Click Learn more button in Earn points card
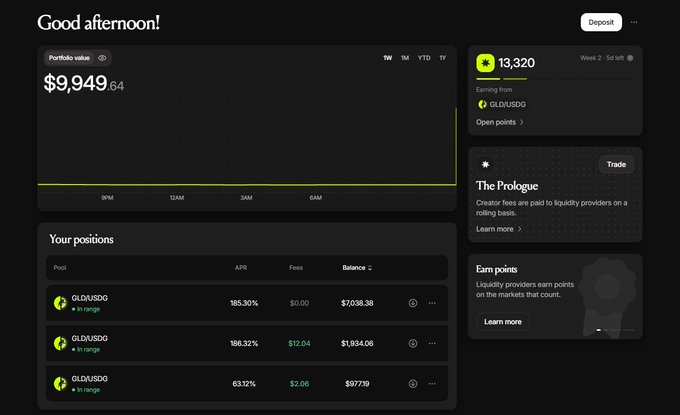The height and width of the screenshot is (415, 680). tap(503, 322)
